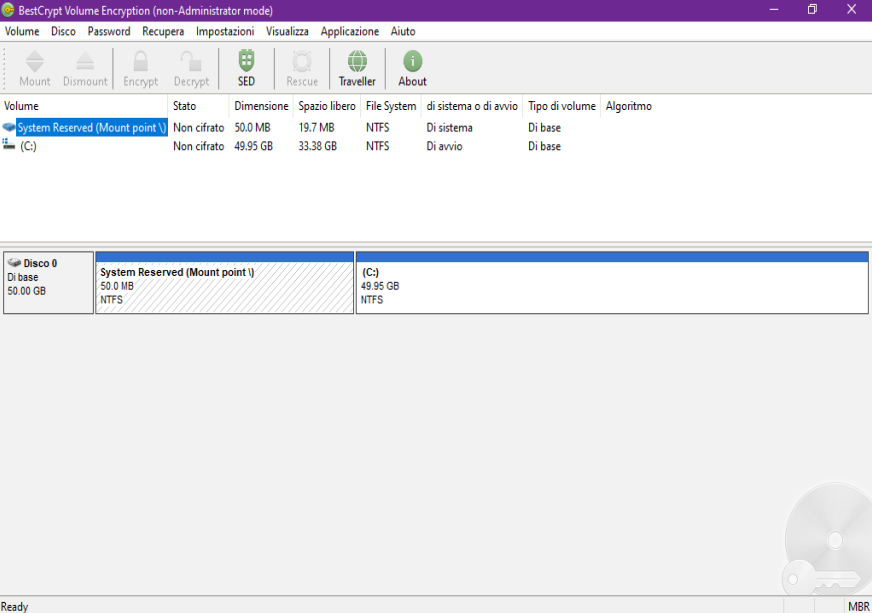872x613 pixels.
Task: Sort by the Volume column header
Action: [x=84, y=106]
